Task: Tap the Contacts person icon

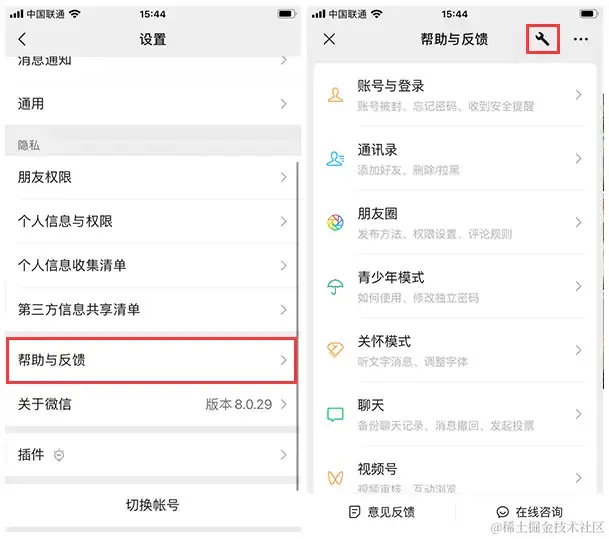Action: point(335,159)
